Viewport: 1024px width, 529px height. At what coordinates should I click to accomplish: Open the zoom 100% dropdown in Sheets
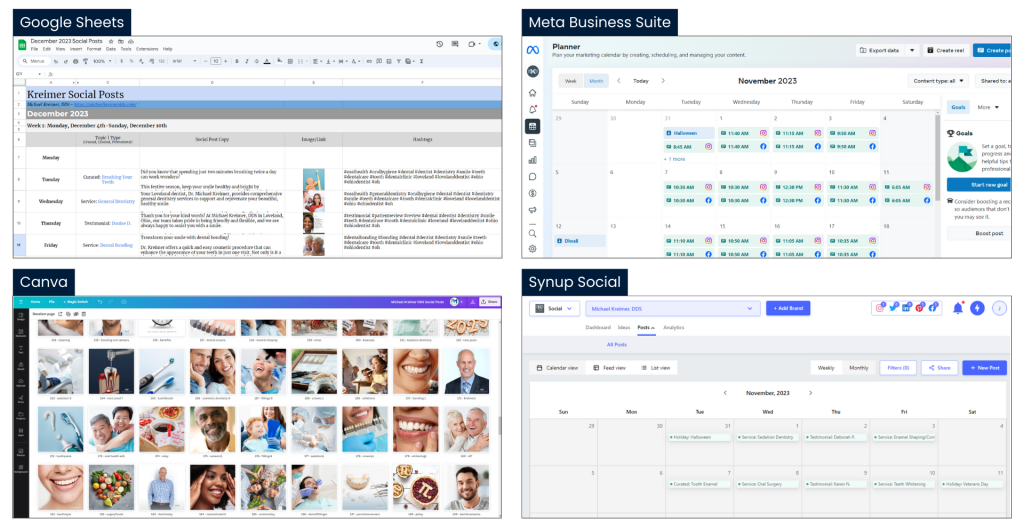pos(101,61)
